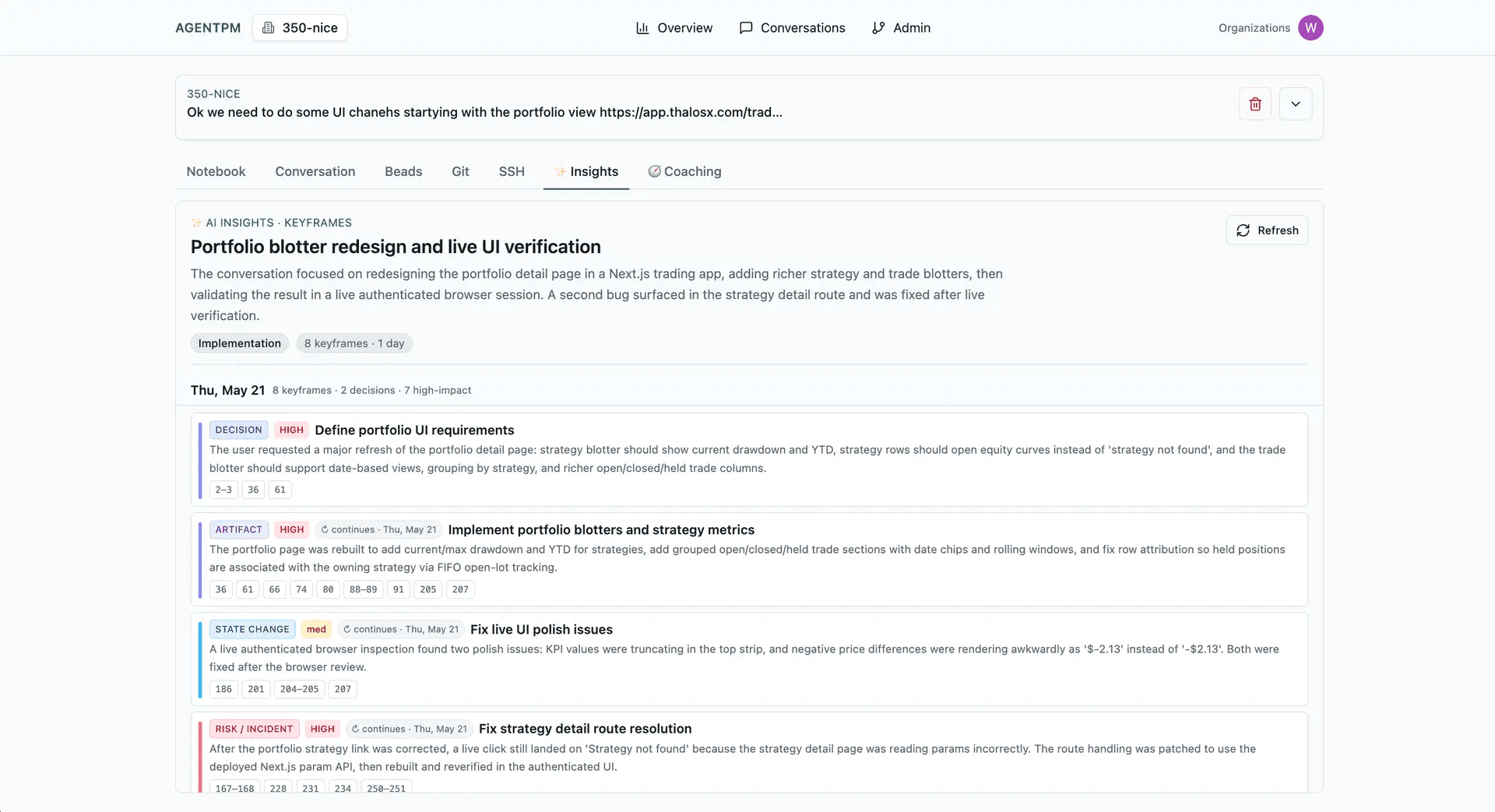
Task: Click message reference chip 80
Action: tap(328, 589)
